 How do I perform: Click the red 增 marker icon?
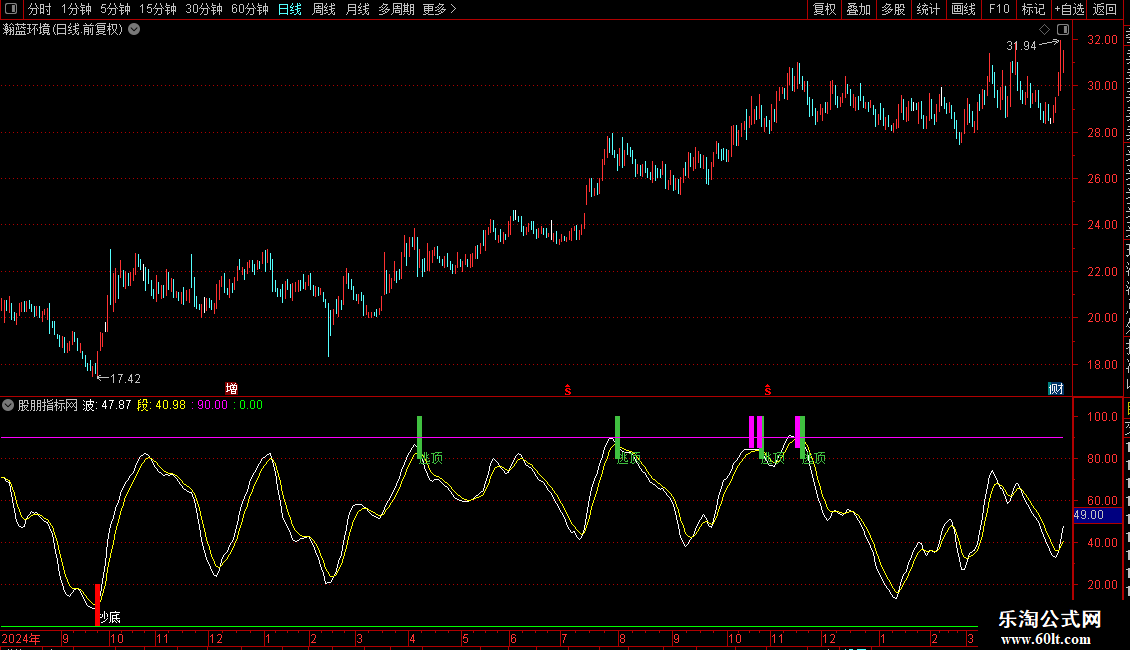231,388
